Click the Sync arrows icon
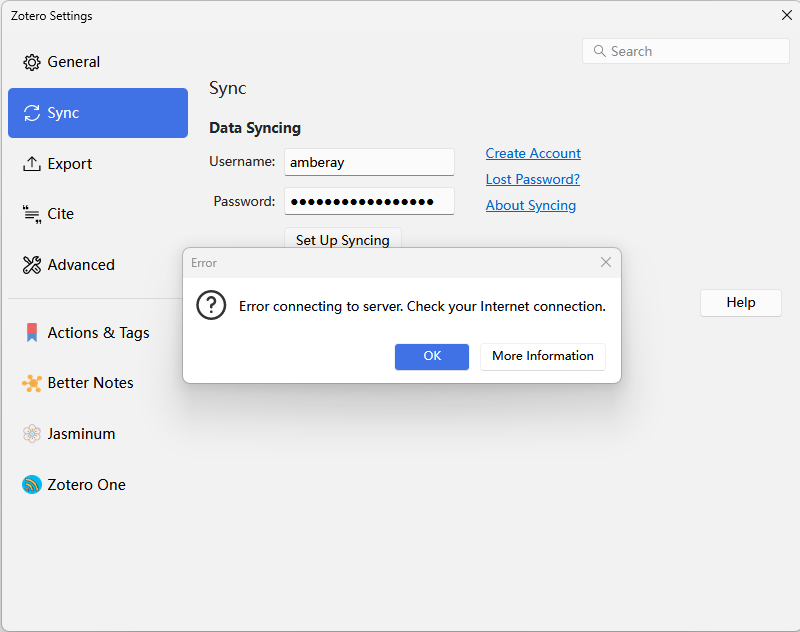The height and width of the screenshot is (632, 800). click(x=32, y=113)
